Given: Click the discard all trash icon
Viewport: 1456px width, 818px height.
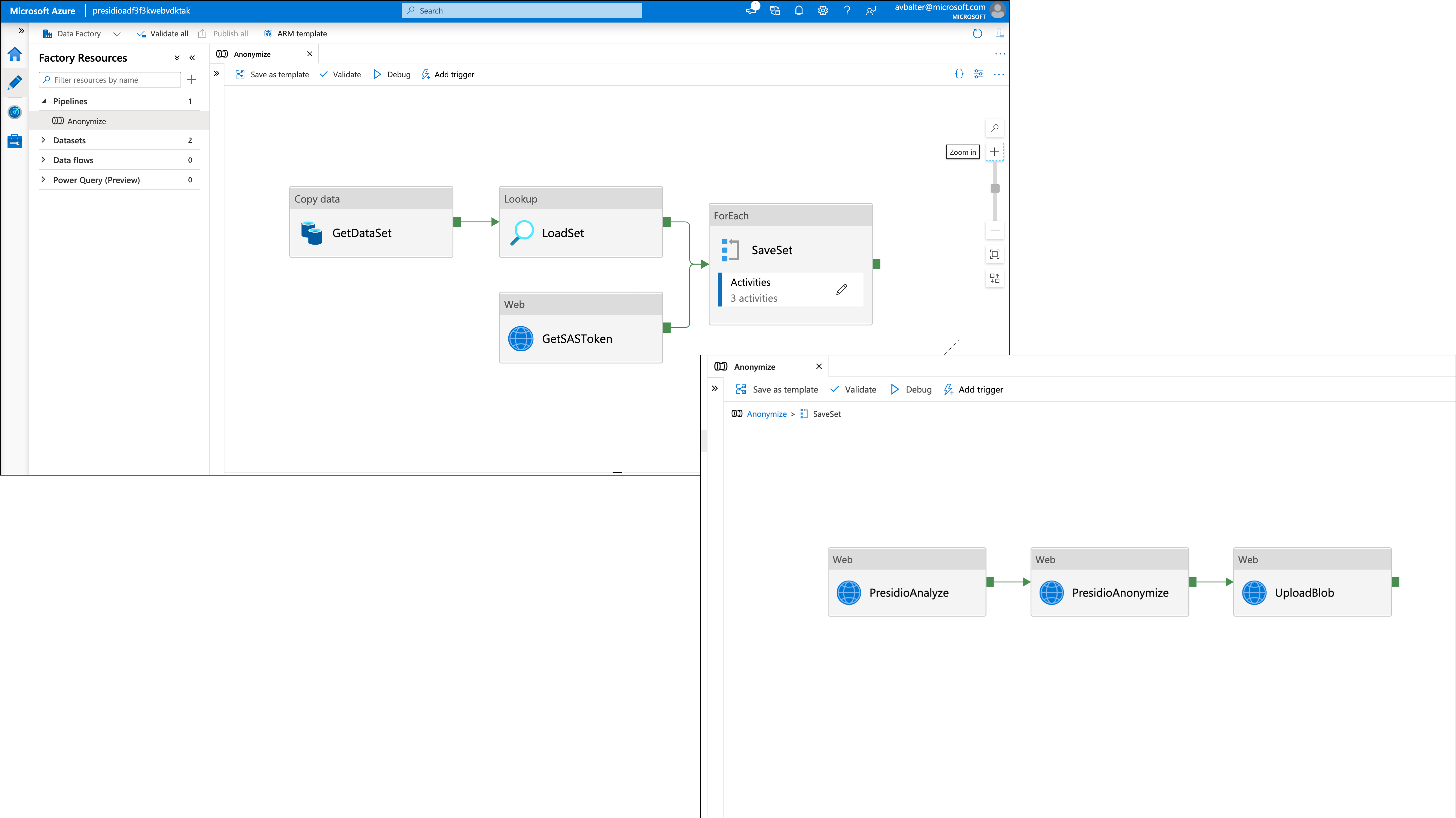Looking at the screenshot, I should (999, 33).
